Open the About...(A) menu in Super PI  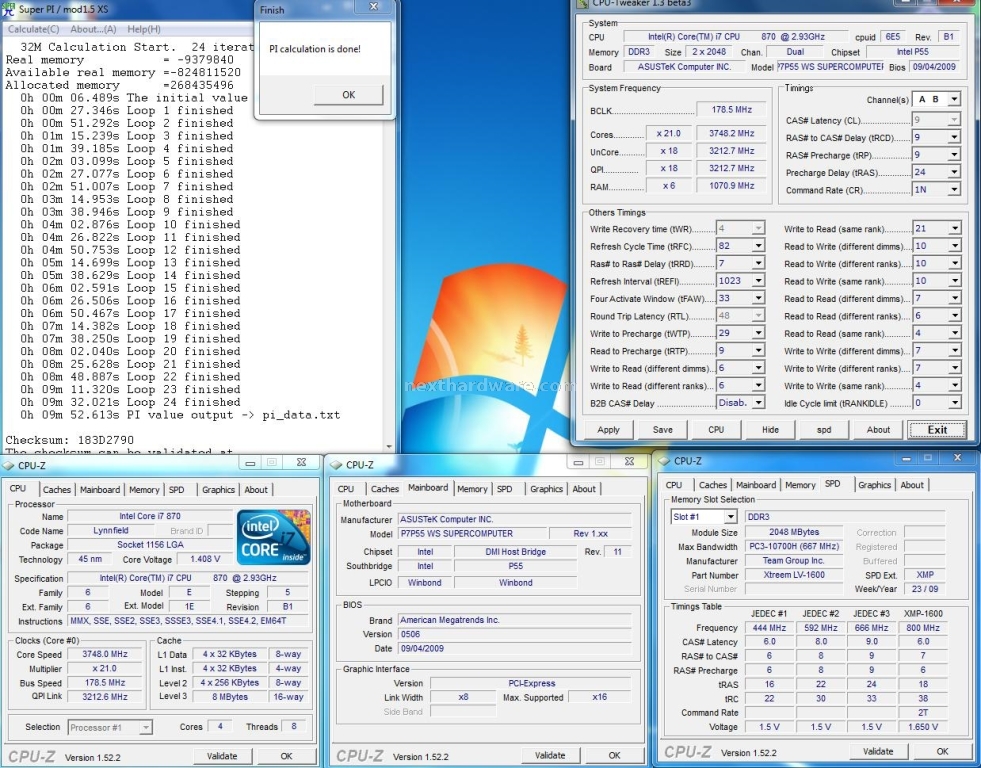click(93, 29)
